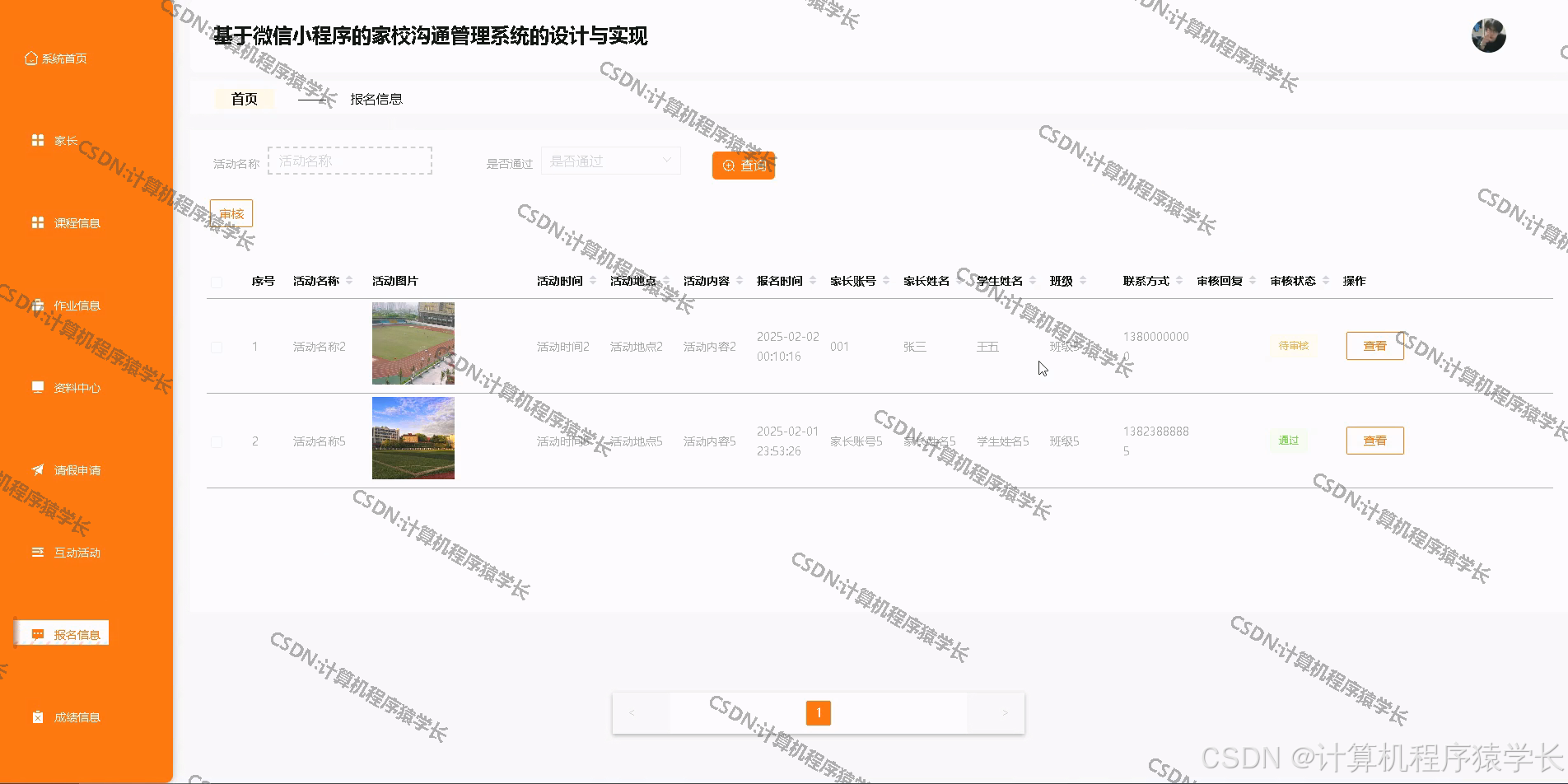This screenshot has width=1568, height=784.
Task: Click the 作业信息 sidebar icon
Action: tap(38, 306)
